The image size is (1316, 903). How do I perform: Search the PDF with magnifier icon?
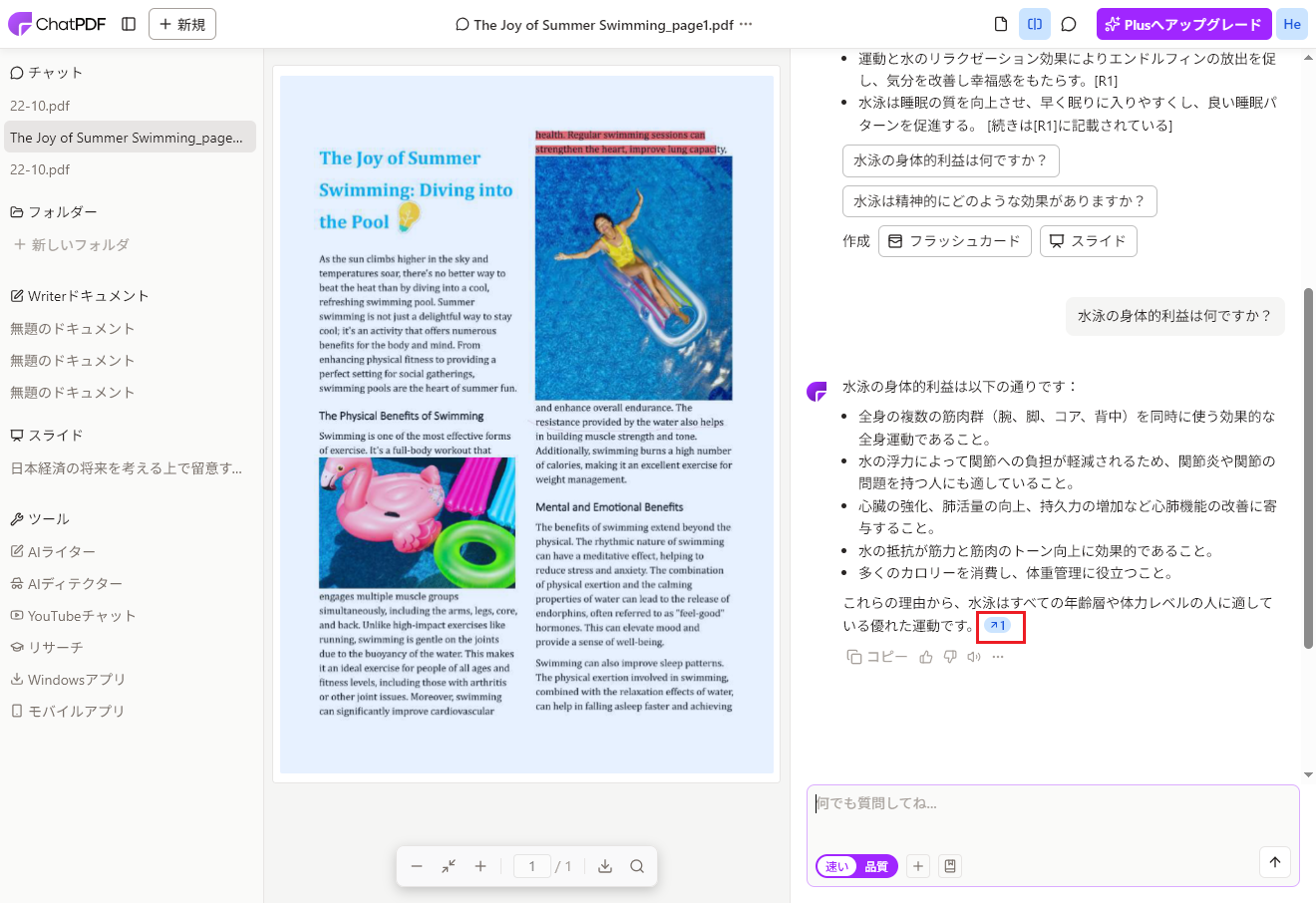point(637,866)
